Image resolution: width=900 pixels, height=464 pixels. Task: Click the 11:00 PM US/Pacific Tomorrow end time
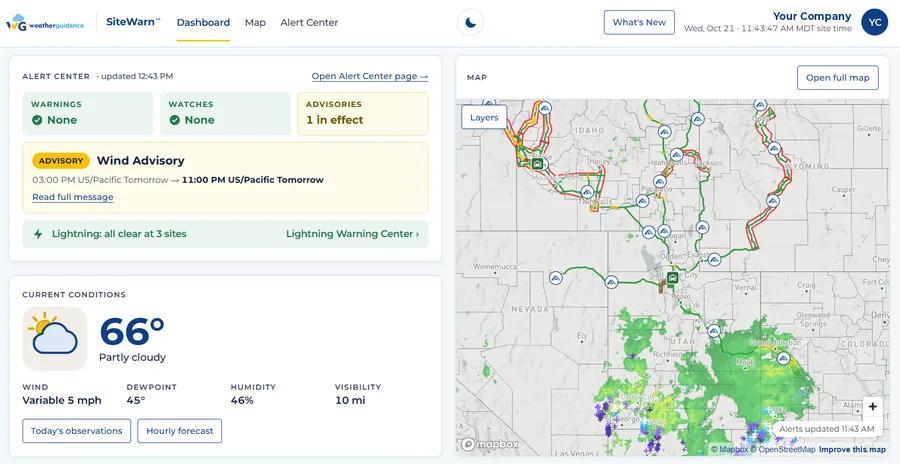(253, 180)
